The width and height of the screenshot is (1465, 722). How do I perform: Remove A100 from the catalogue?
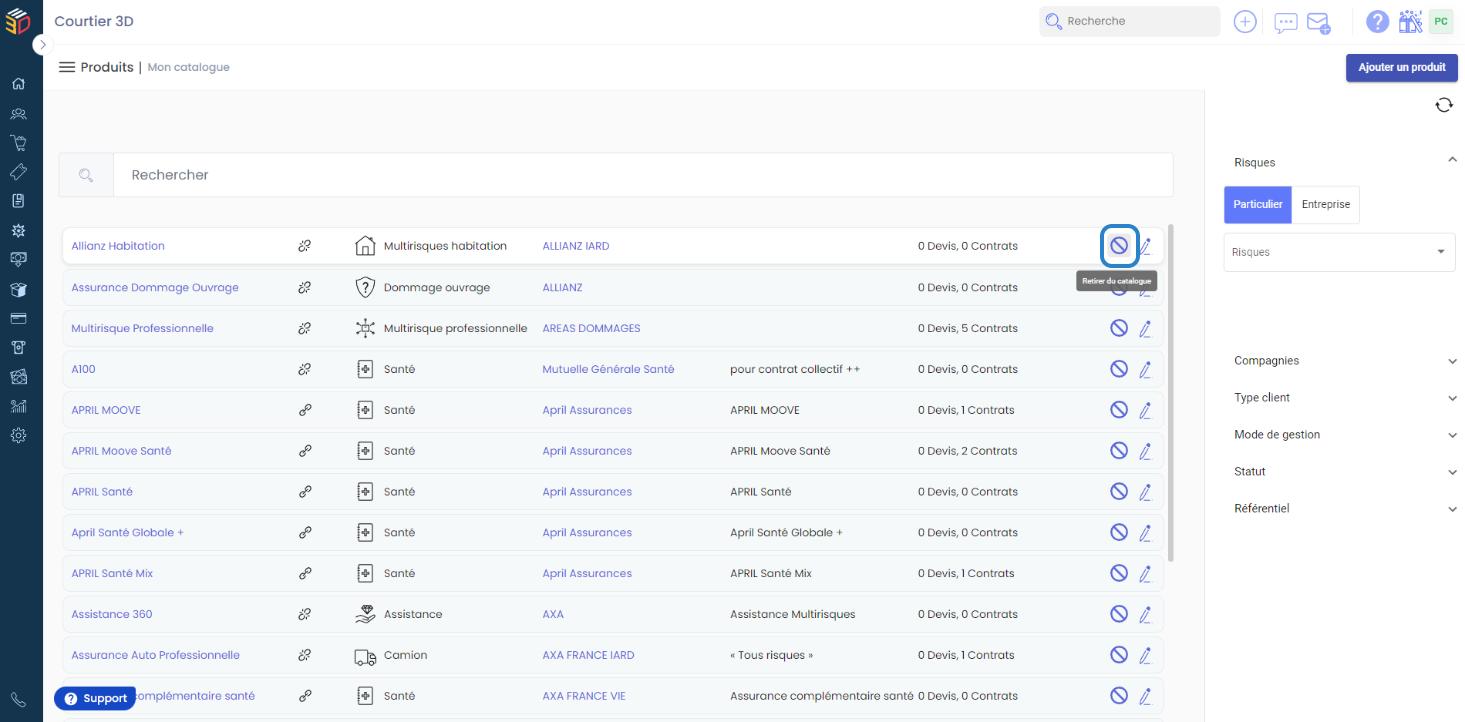1119,369
